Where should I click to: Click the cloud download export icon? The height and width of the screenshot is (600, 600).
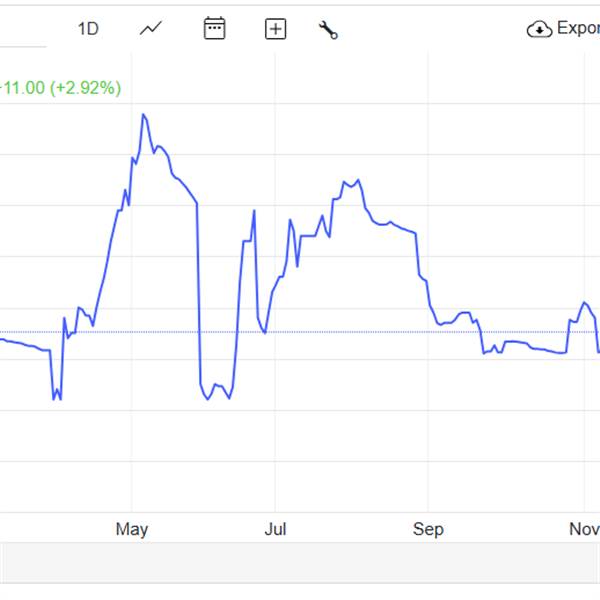pos(539,29)
